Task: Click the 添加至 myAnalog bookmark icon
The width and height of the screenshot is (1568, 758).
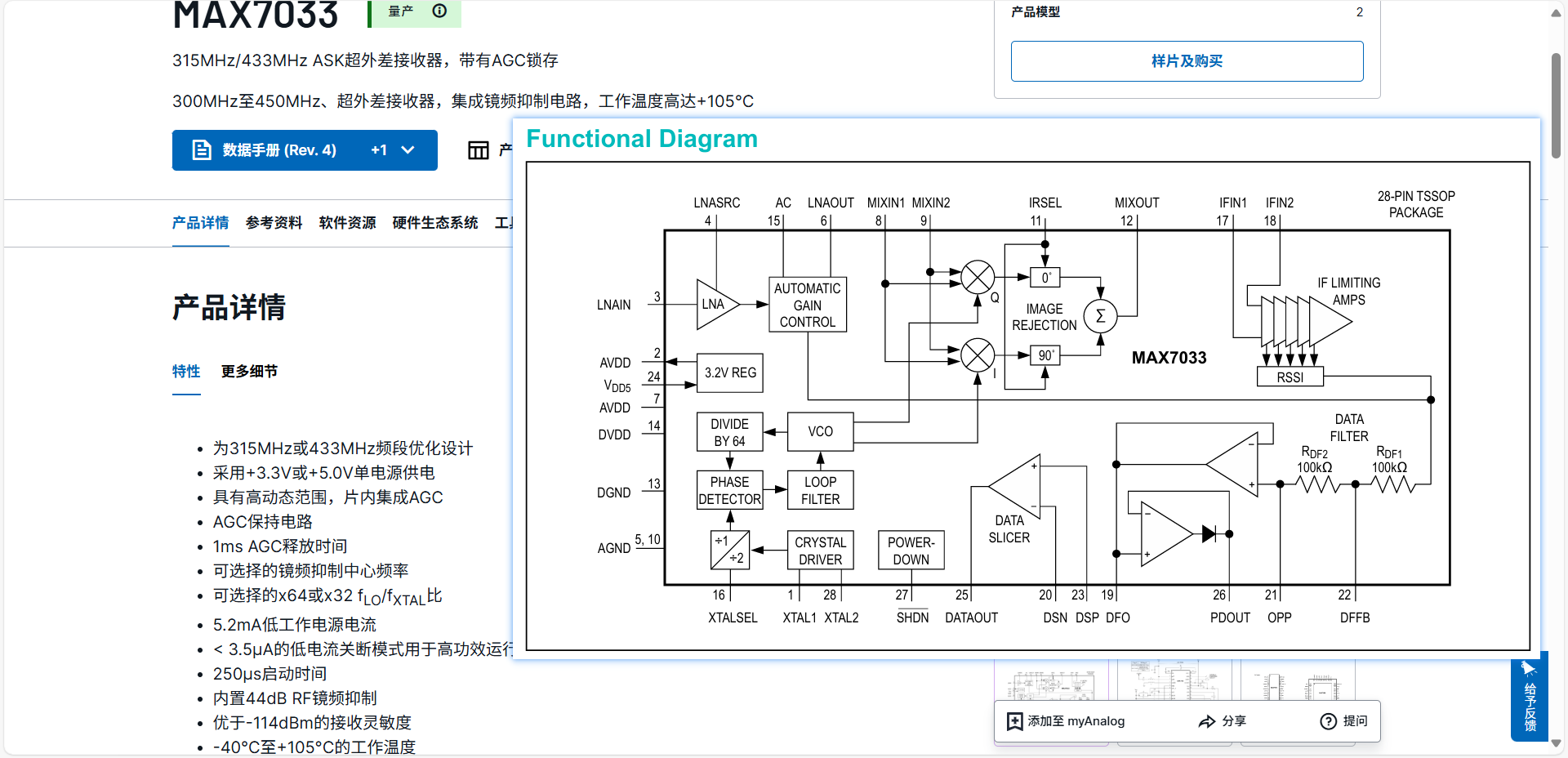Action: point(1014,721)
